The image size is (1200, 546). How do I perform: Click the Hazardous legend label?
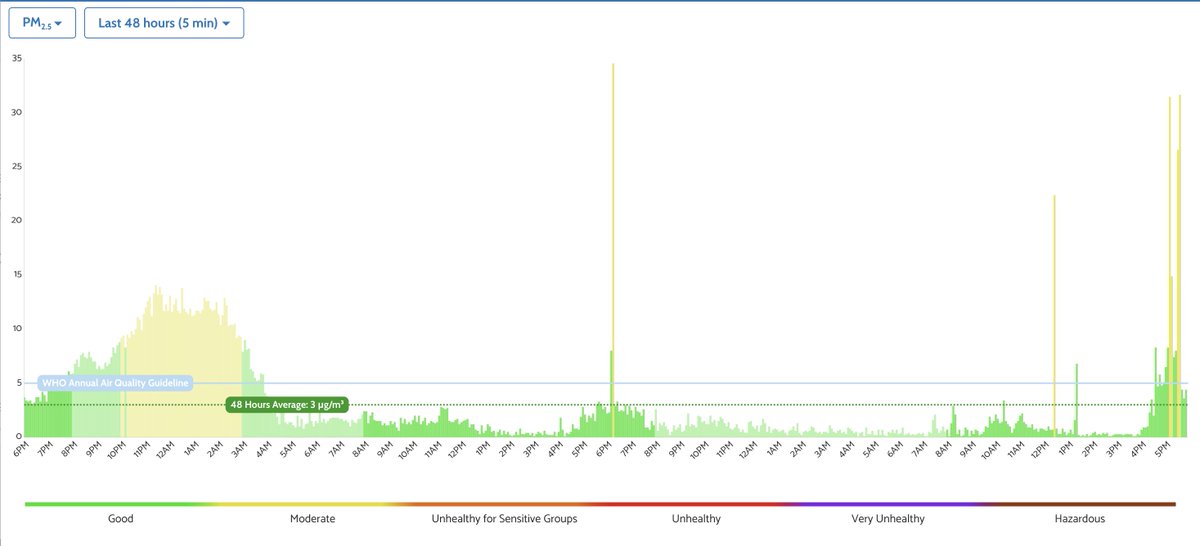[x=1080, y=519]
